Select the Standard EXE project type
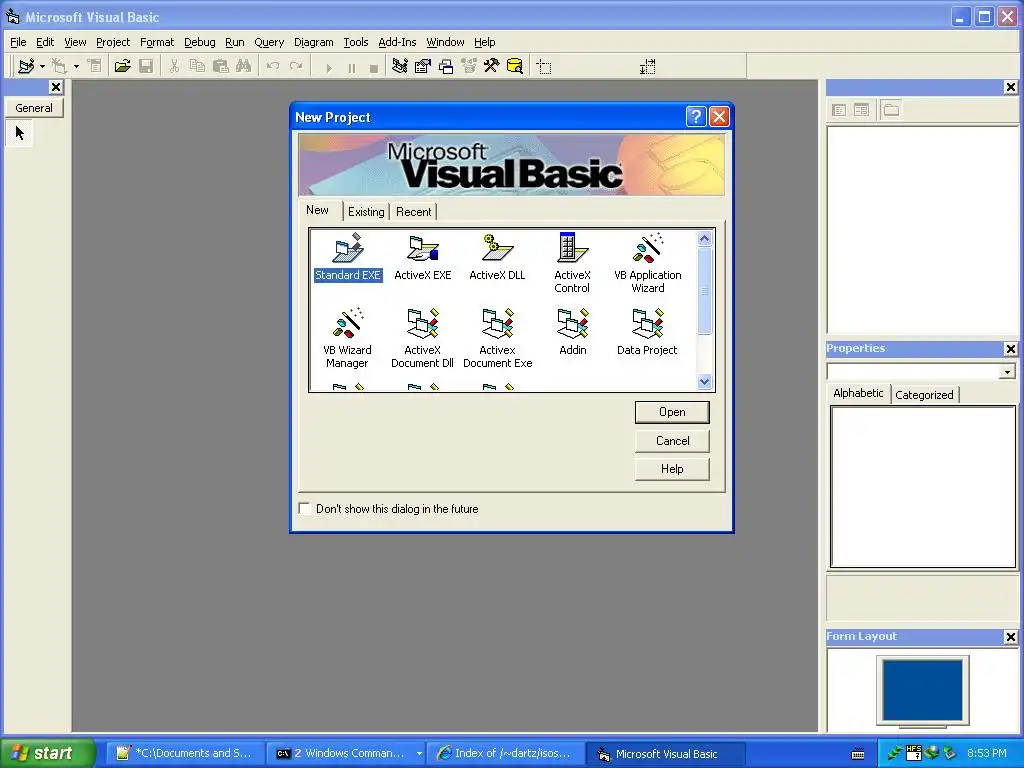 pos(347,257)
